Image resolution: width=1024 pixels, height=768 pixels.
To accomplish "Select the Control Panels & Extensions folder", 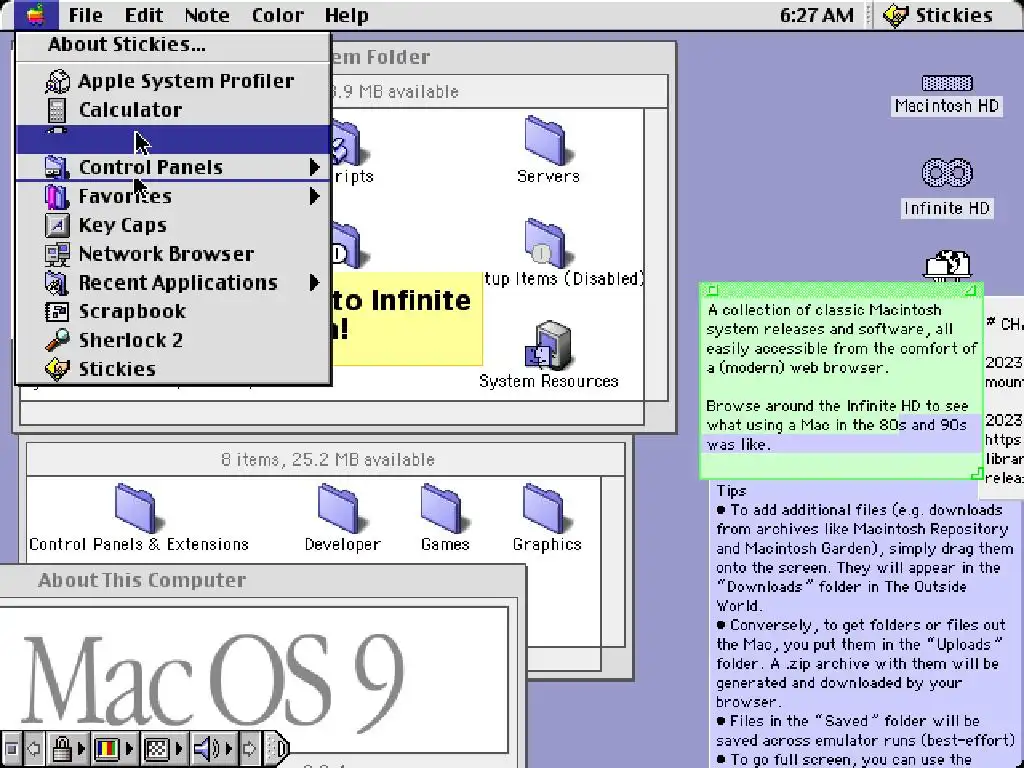I will pyautogui.click(x=138, y=509).
